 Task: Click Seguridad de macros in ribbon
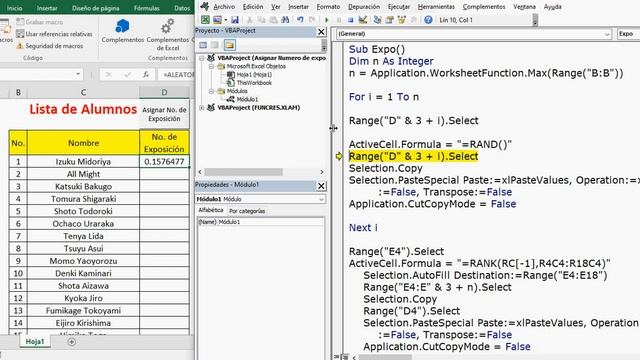(49, 46)
